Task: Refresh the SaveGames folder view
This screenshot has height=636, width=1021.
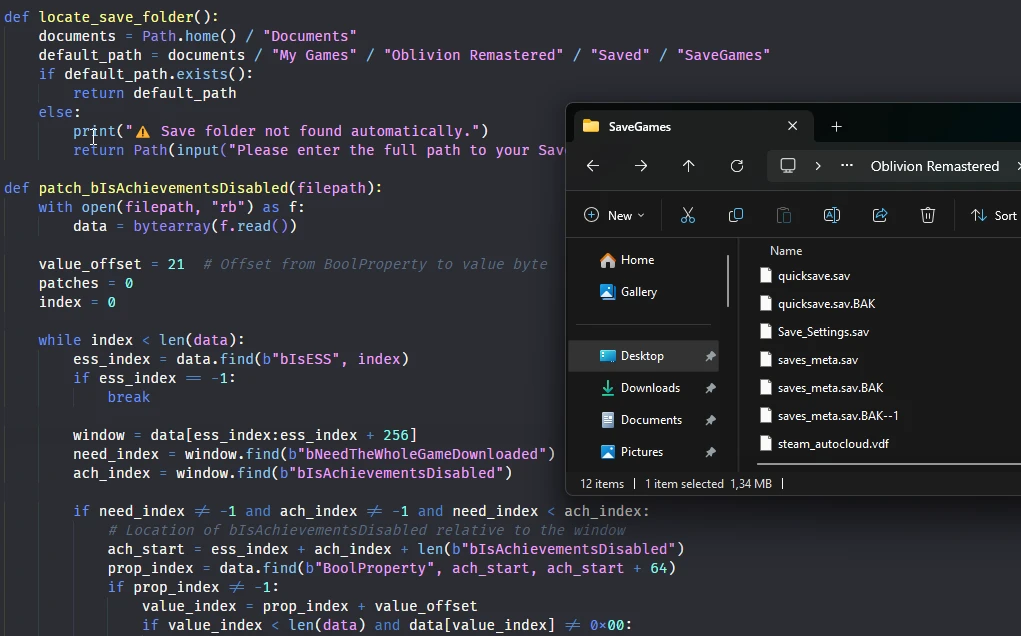Action: pyautogui.click(x=736, y=166)
